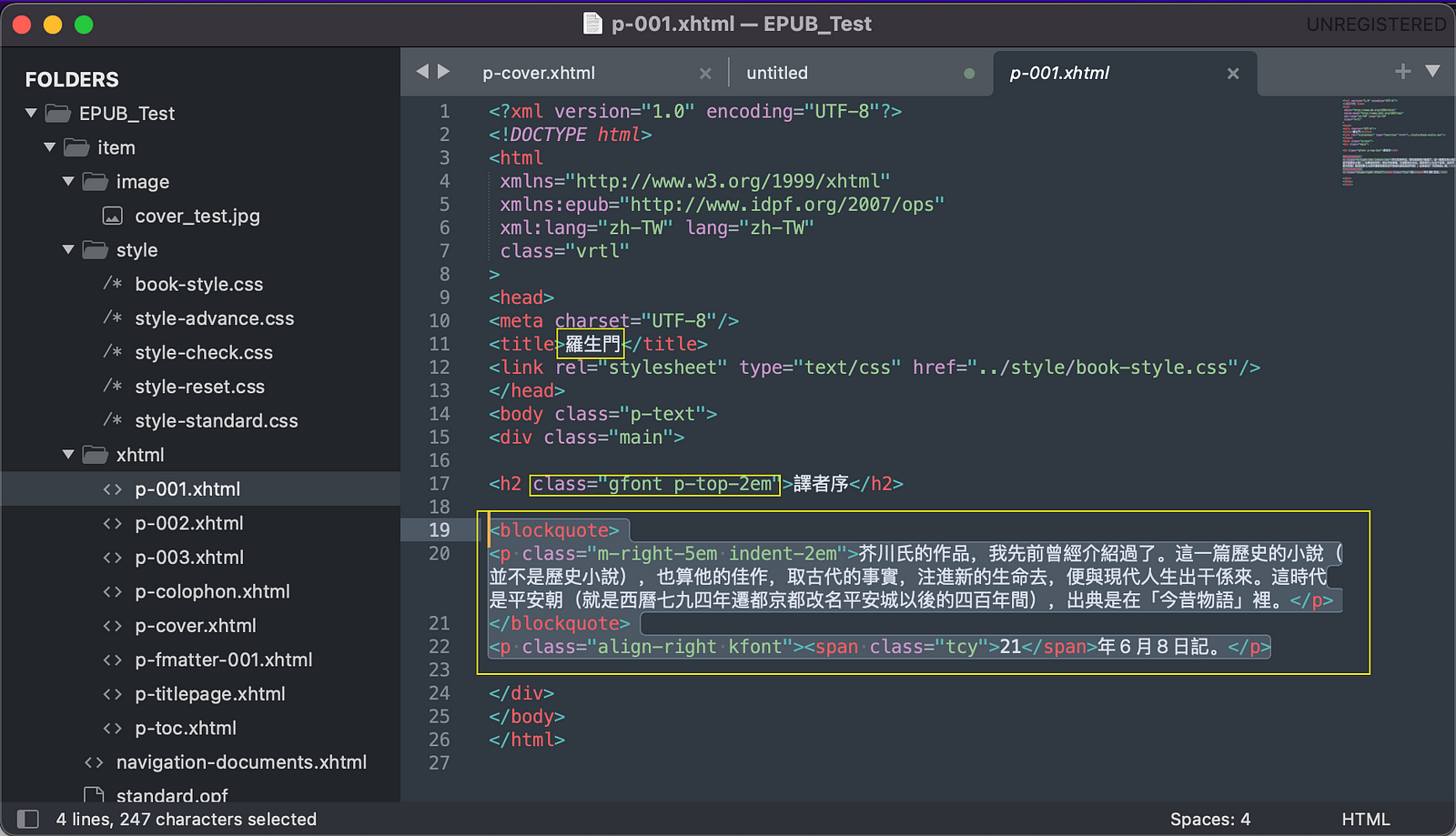Viewport: 1456px width, 836px height.
Task: Change HTML syntax in status bar
Action: coord(1366,820)
